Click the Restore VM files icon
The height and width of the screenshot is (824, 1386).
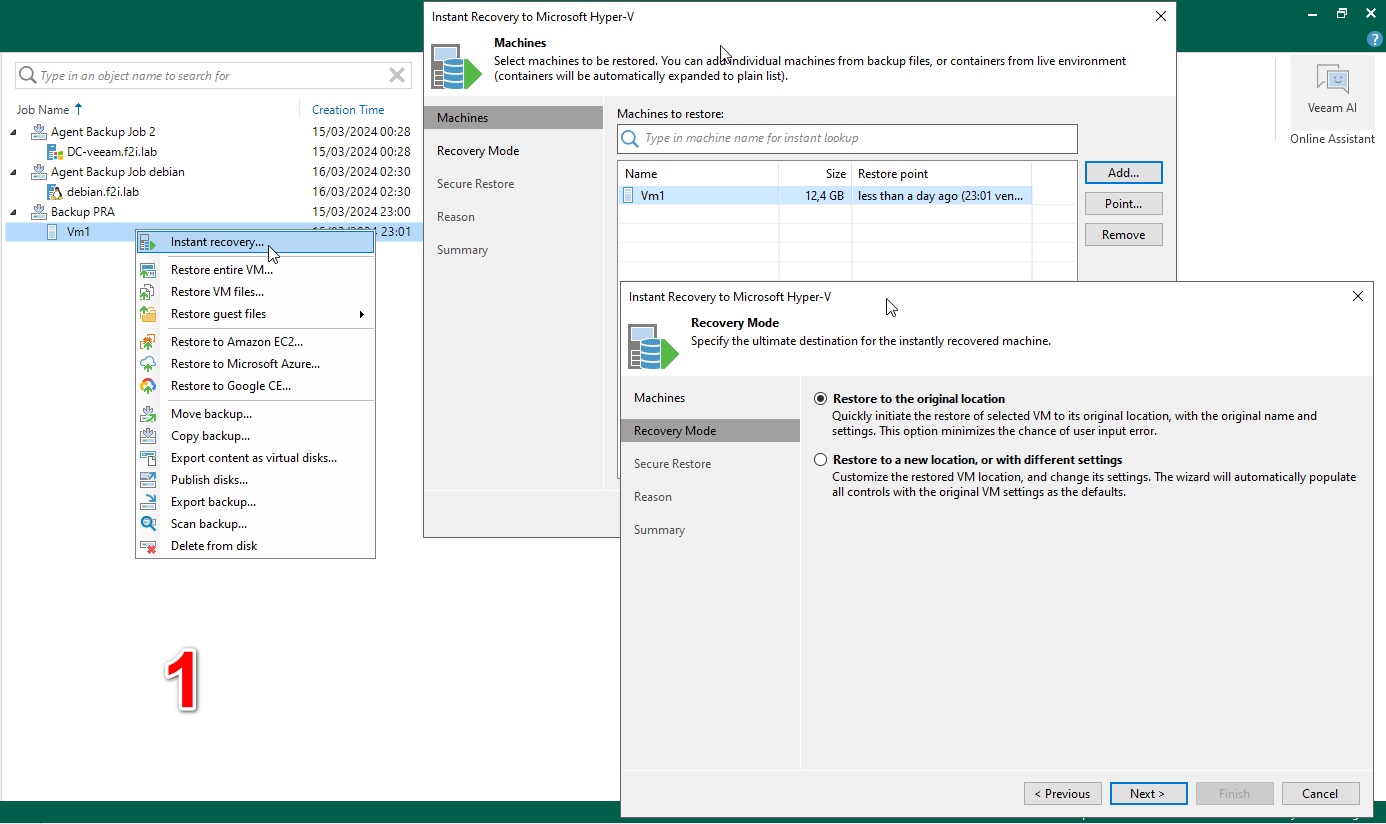point(147,292)
